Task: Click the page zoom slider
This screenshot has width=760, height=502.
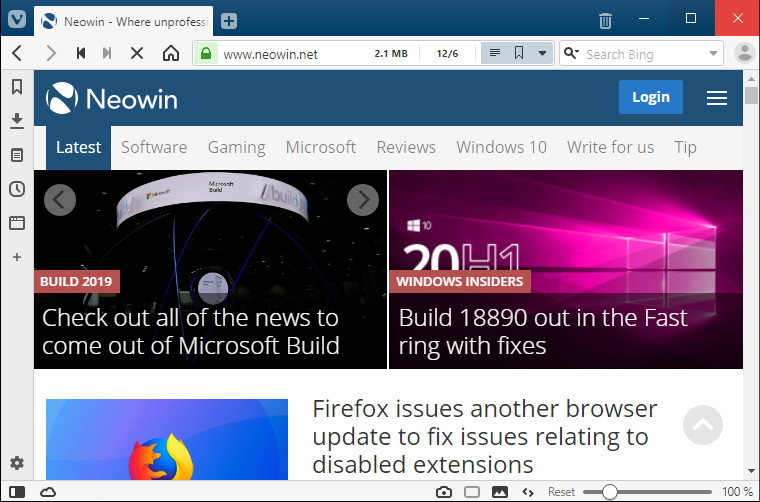Action: [x=610, y=492]
